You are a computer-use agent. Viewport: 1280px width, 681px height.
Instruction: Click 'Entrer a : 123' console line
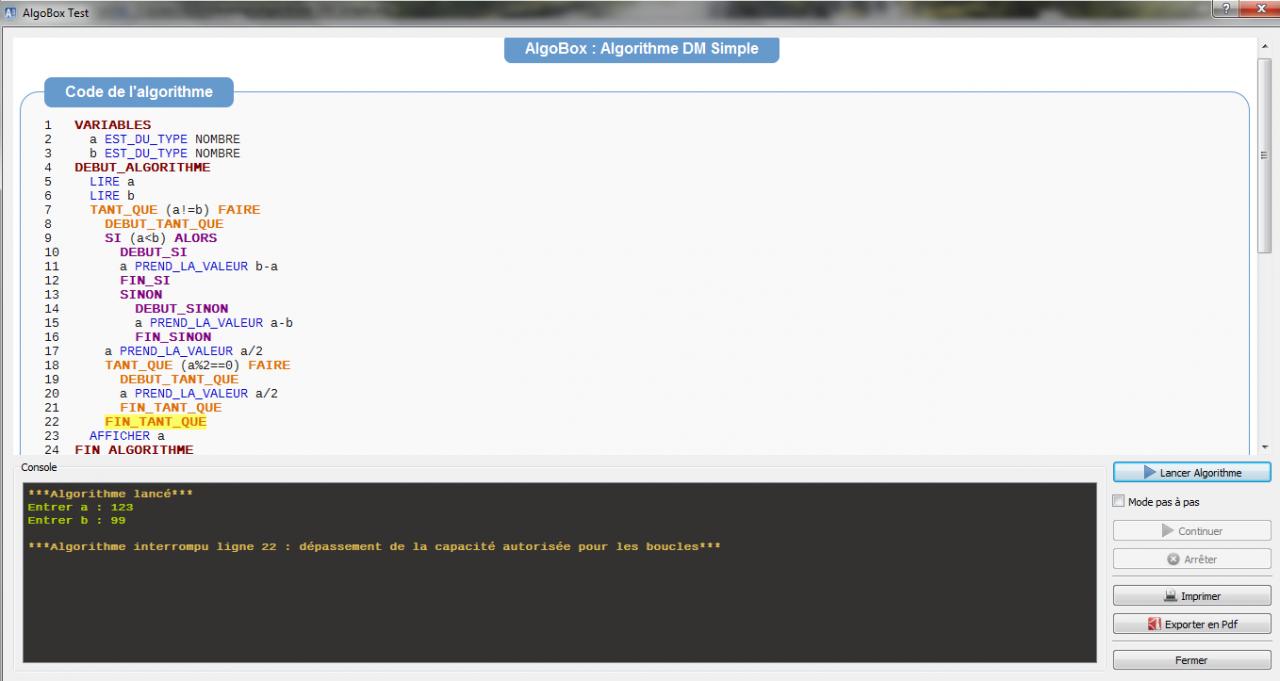coord(80,507)
